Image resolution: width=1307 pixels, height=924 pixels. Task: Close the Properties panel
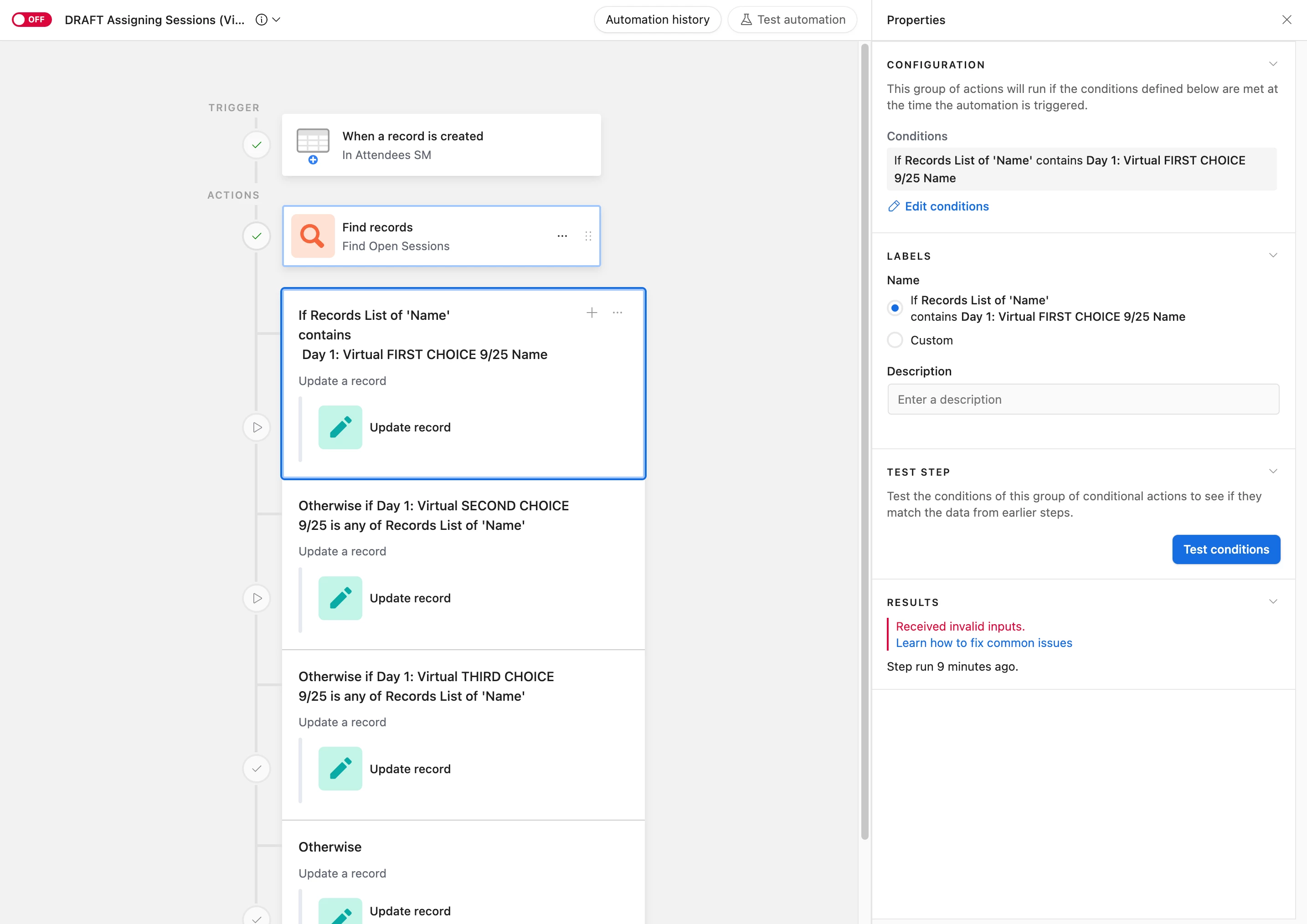(x=1286, y=19)
